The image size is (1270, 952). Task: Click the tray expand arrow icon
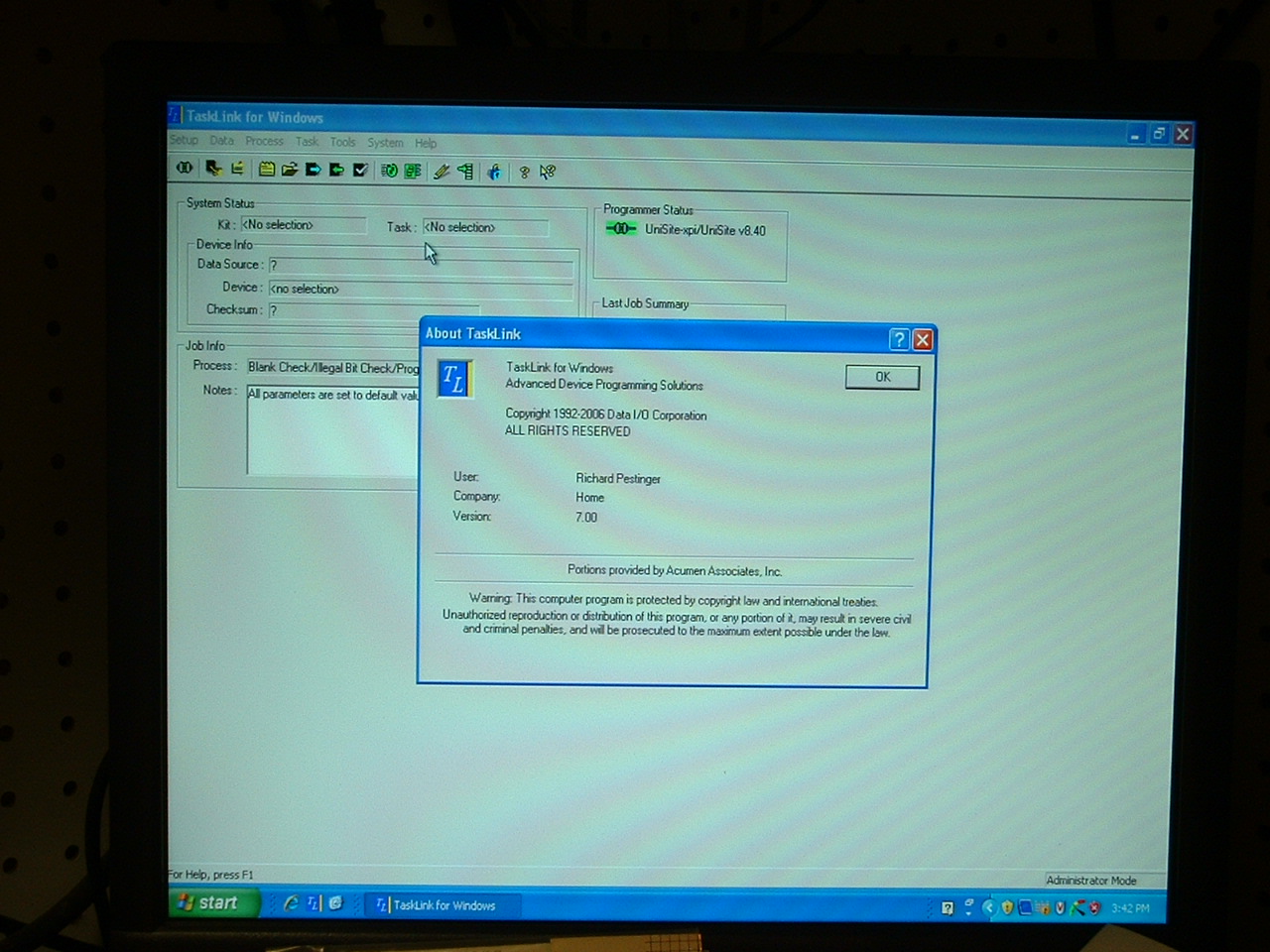988,907
